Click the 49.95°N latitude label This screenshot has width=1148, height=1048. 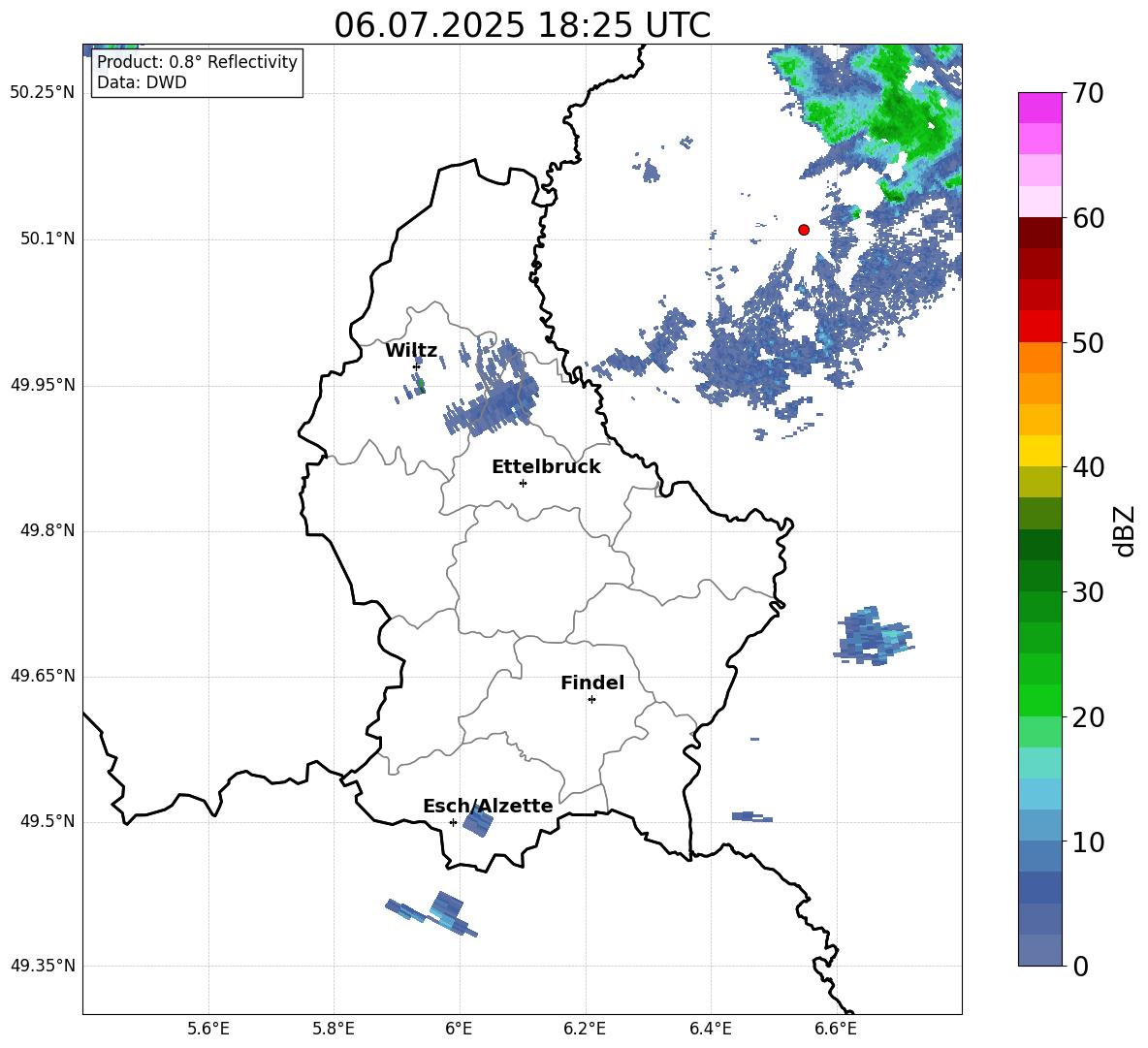(43, 385)
